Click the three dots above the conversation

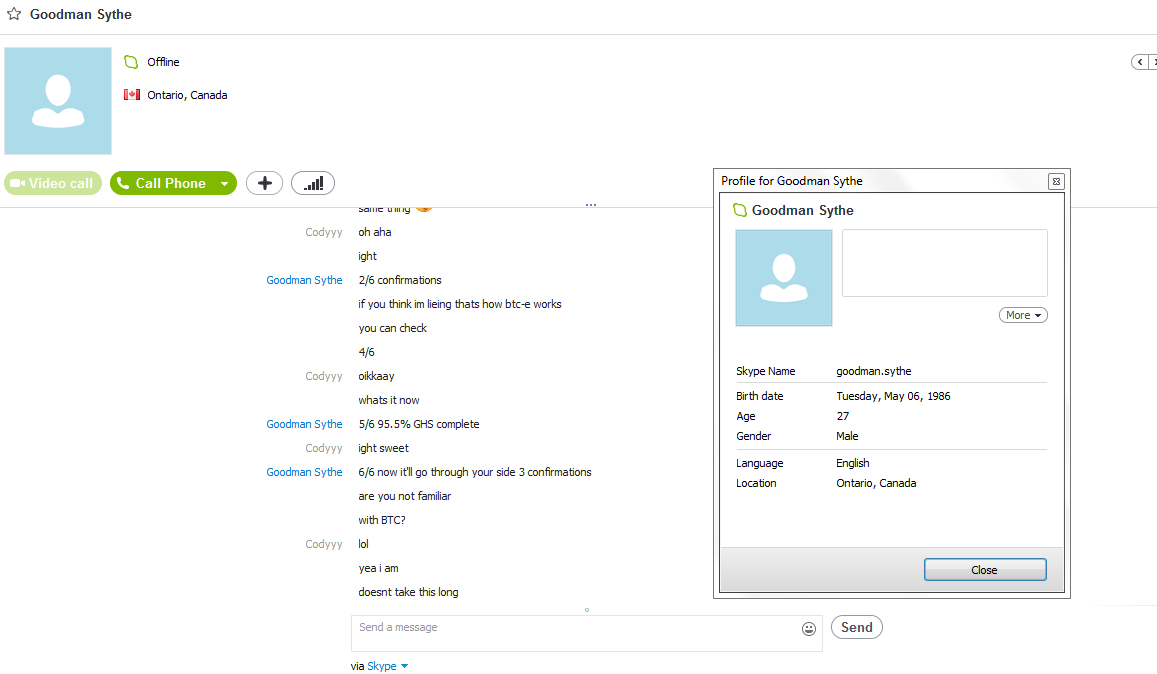coord(591,205)
